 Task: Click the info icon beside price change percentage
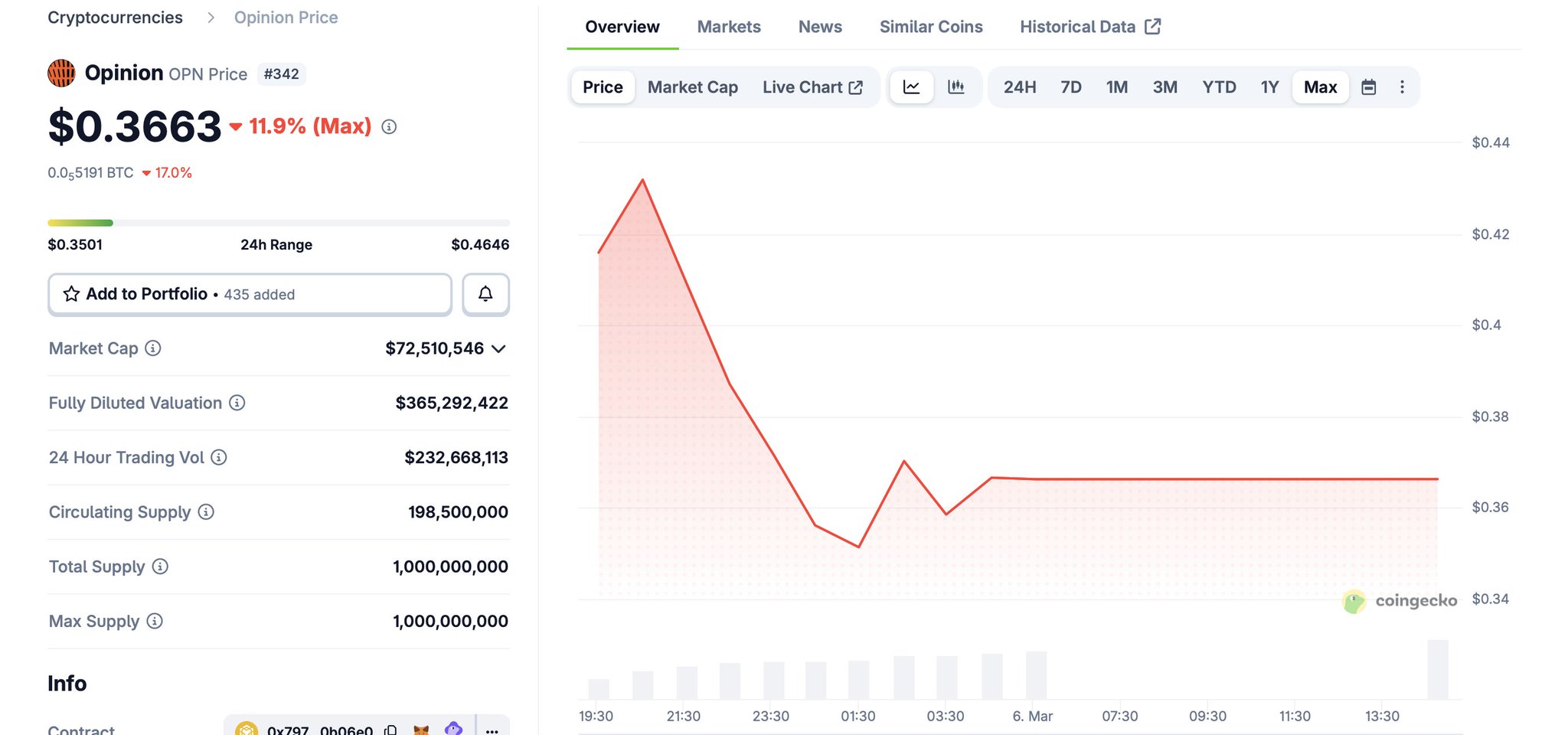pyautogui.click(x=389, y=127)
